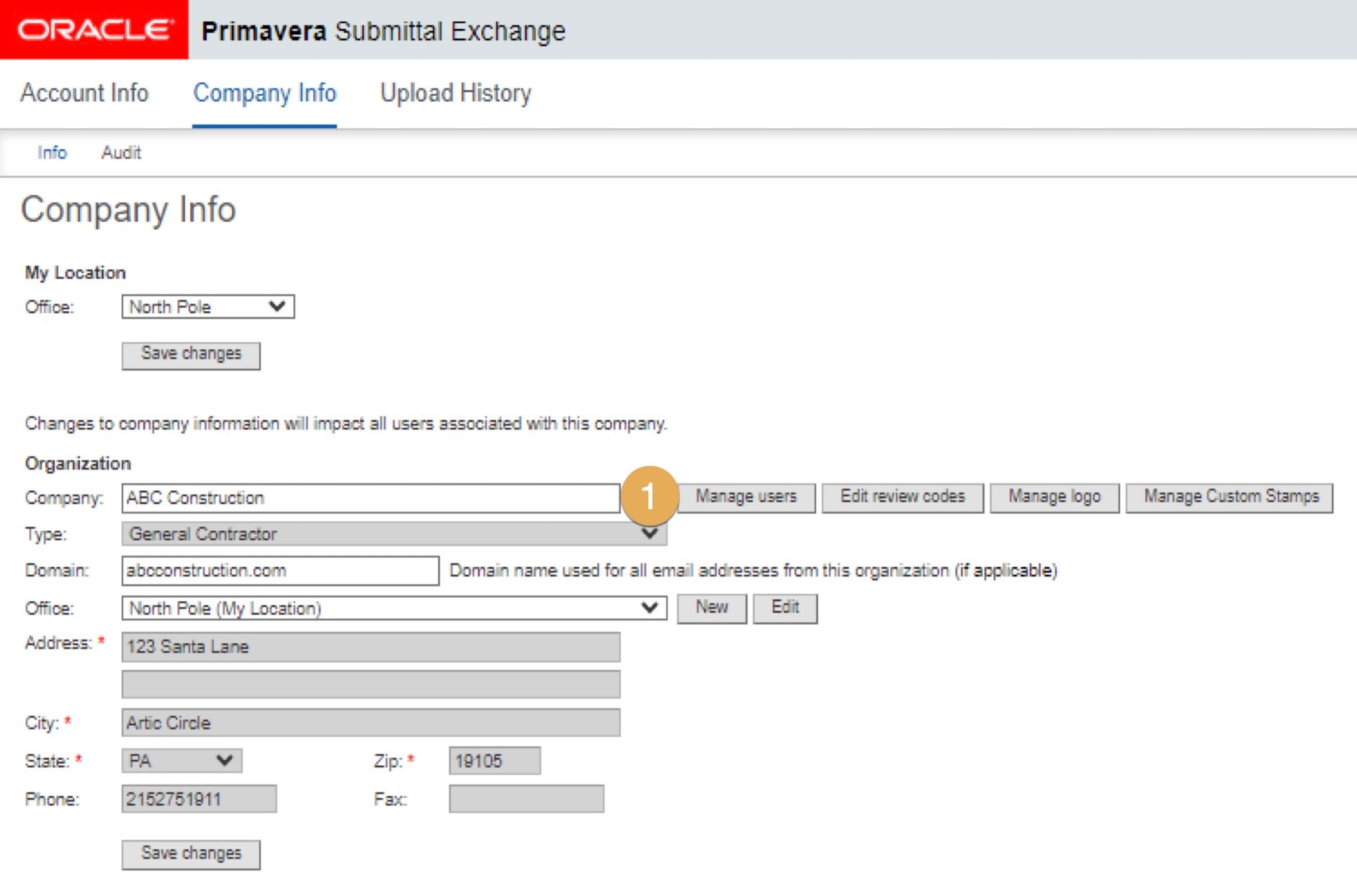Open Edit review codes
Viewport: 1357px width, 896px height.
[903, 497]
